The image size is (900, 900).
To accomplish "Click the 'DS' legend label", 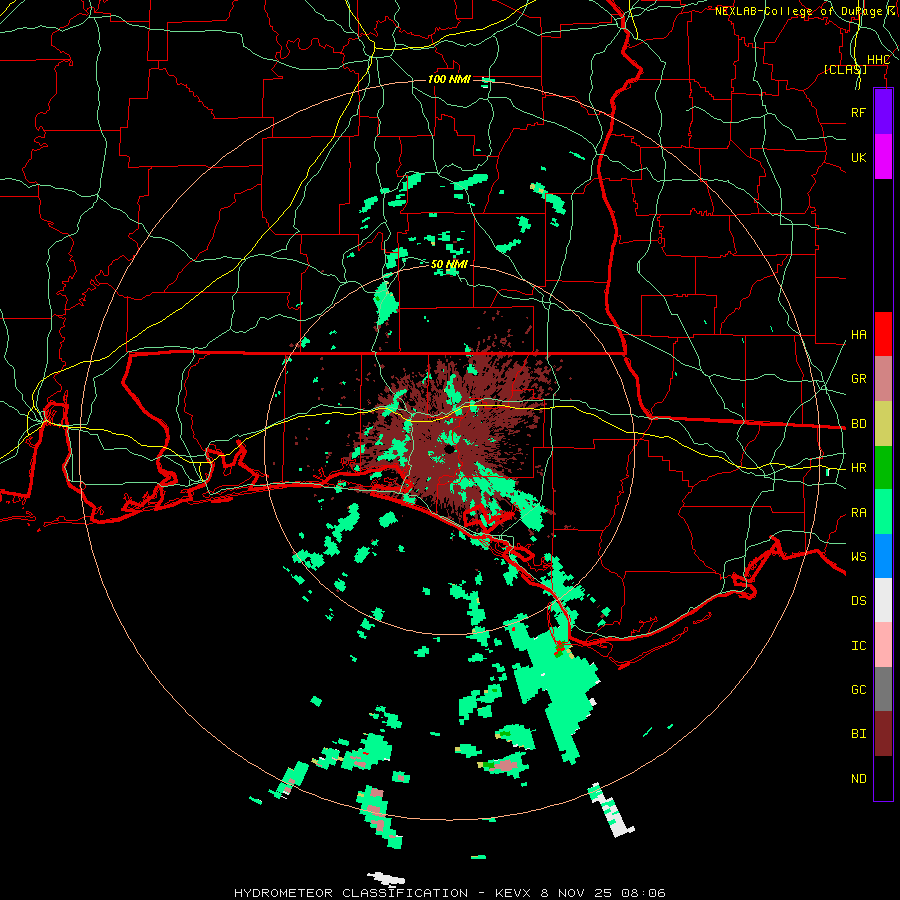I will click(x=858, y=600).
